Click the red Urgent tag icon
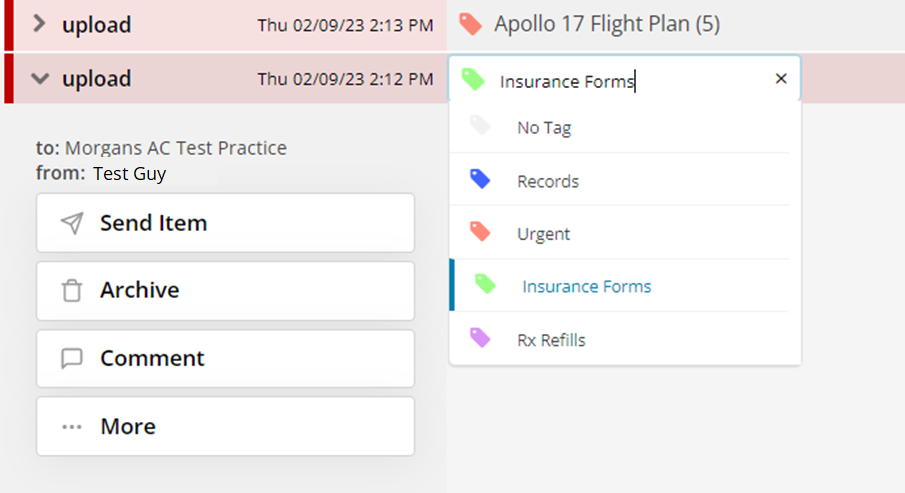905x493 pixels. click(480, 233)
